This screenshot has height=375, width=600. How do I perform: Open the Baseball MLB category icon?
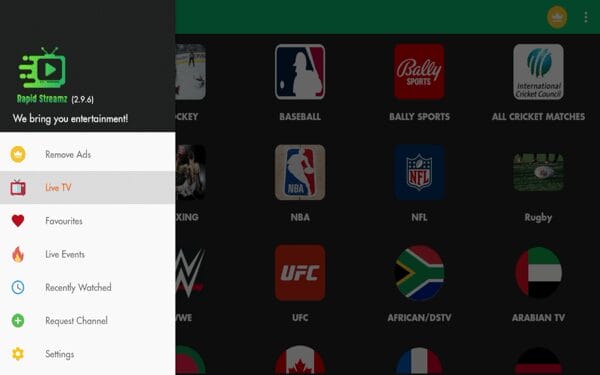tap(300, 72)
